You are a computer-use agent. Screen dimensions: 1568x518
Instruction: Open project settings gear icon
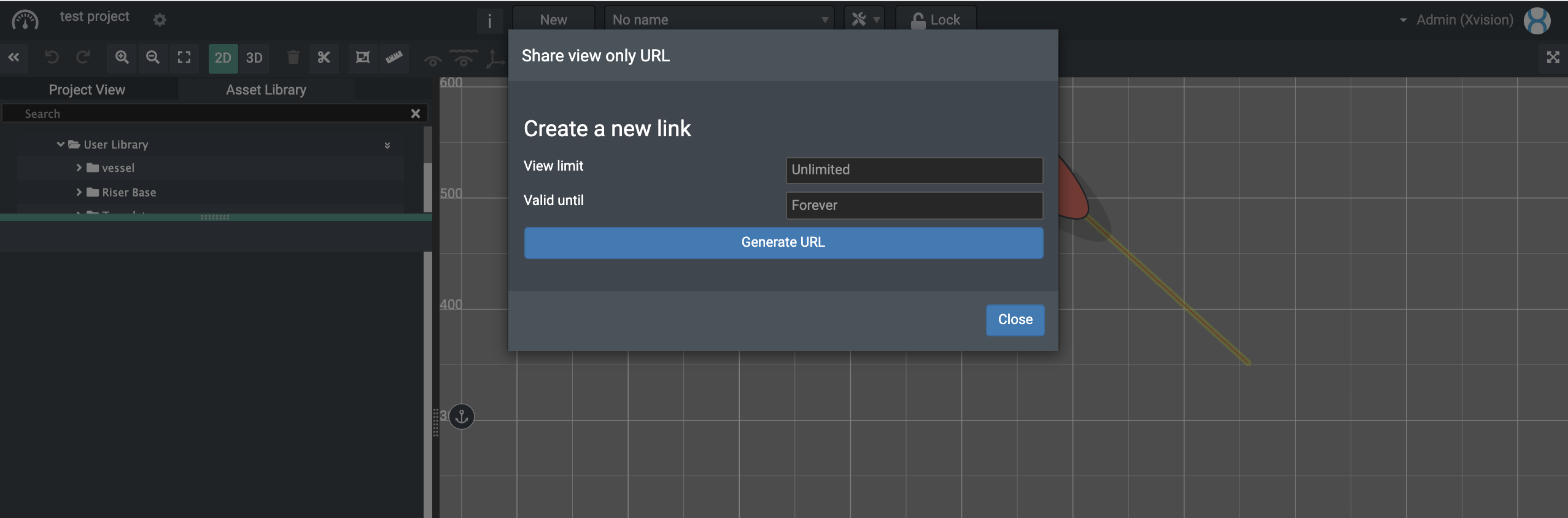click(160, 20)
